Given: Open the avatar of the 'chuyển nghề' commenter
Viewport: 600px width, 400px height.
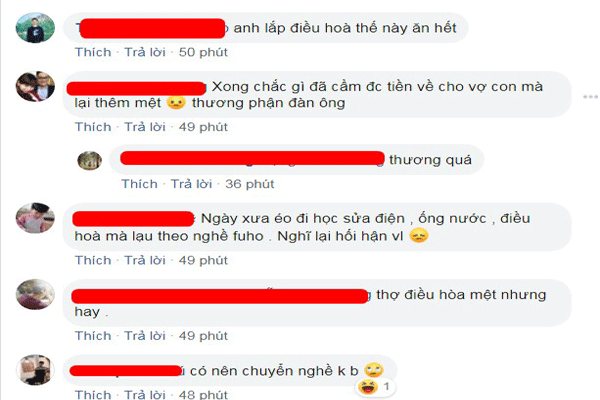Looking at the screenshot, I should click(35, 369).
